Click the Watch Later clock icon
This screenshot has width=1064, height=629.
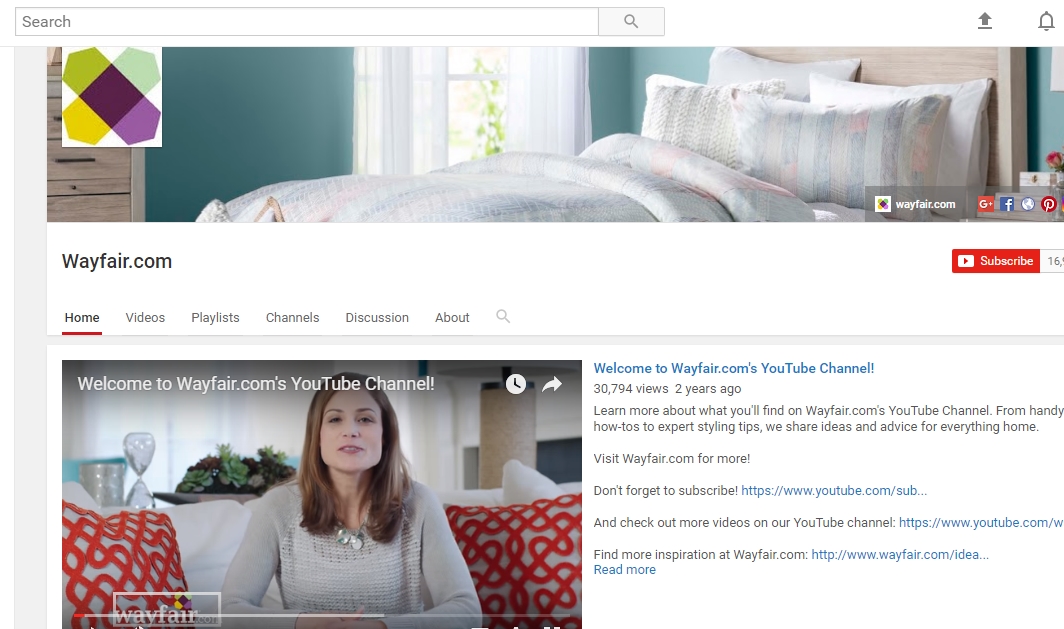tap(516, 384)
